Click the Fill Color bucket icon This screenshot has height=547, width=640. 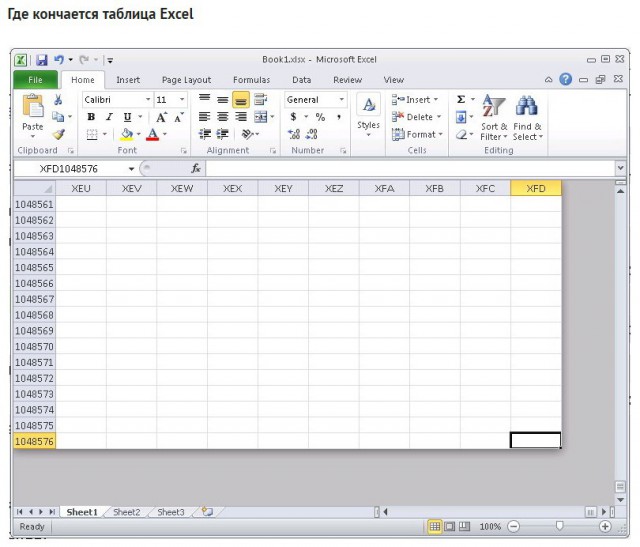pyautogui.click(x=127, y=134)
